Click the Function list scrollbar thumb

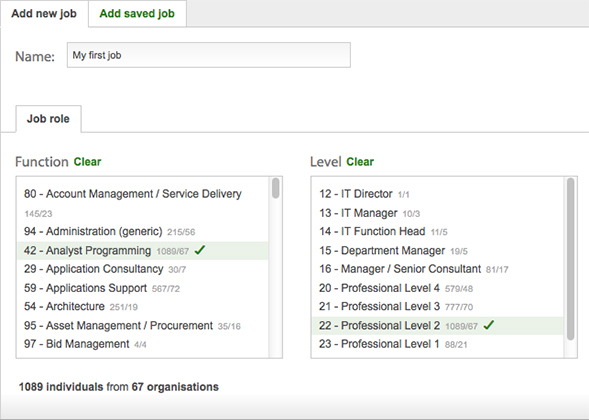coord(276,188)
